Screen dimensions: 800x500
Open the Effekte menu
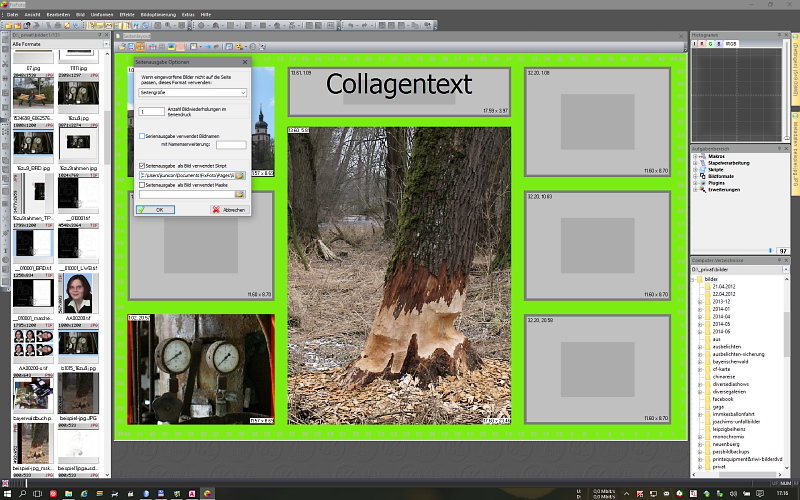tap(127, 15)
